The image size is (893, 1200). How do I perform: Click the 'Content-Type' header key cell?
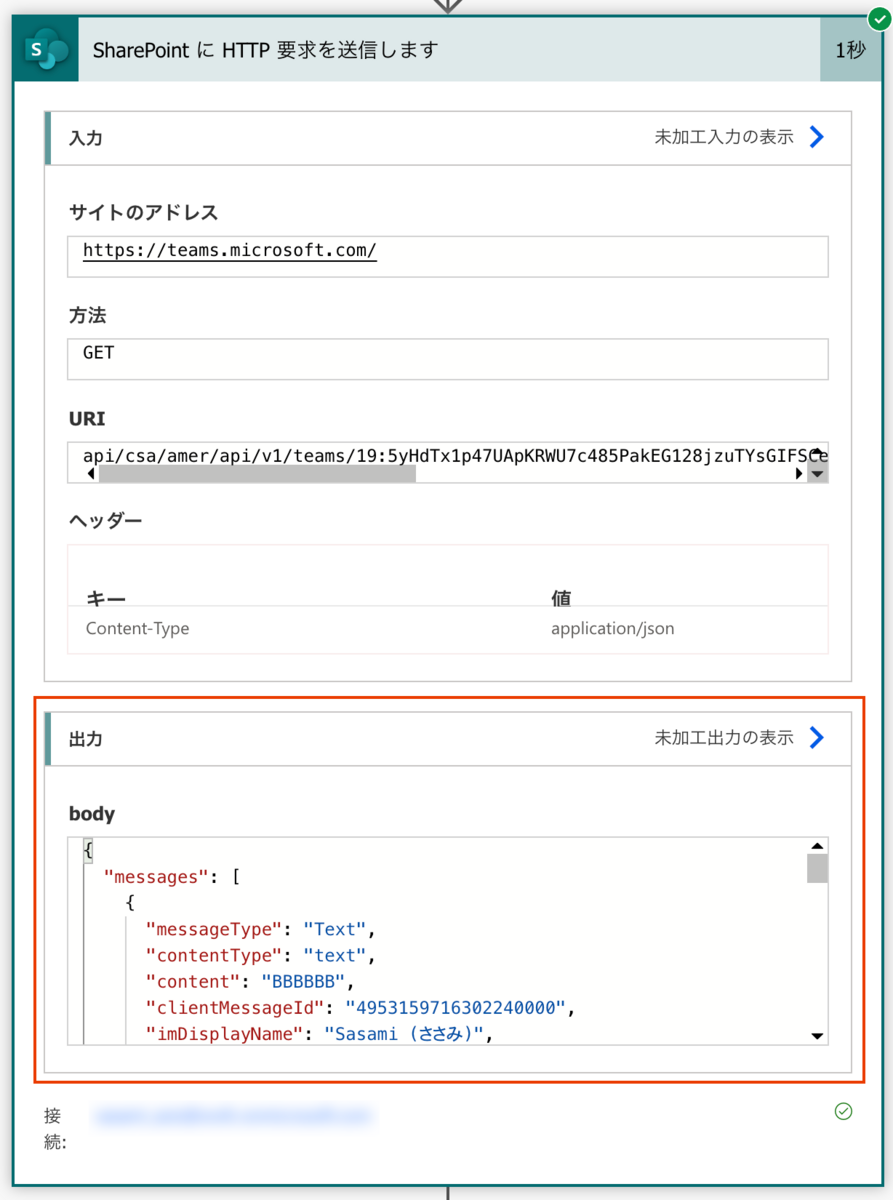(x=138, y=629)
